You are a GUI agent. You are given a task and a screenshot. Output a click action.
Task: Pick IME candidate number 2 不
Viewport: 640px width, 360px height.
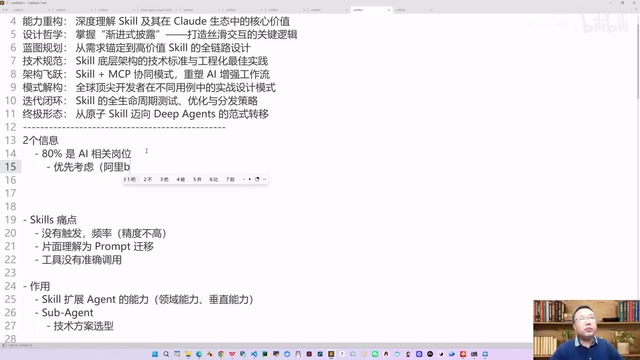[x=148, y=179]
